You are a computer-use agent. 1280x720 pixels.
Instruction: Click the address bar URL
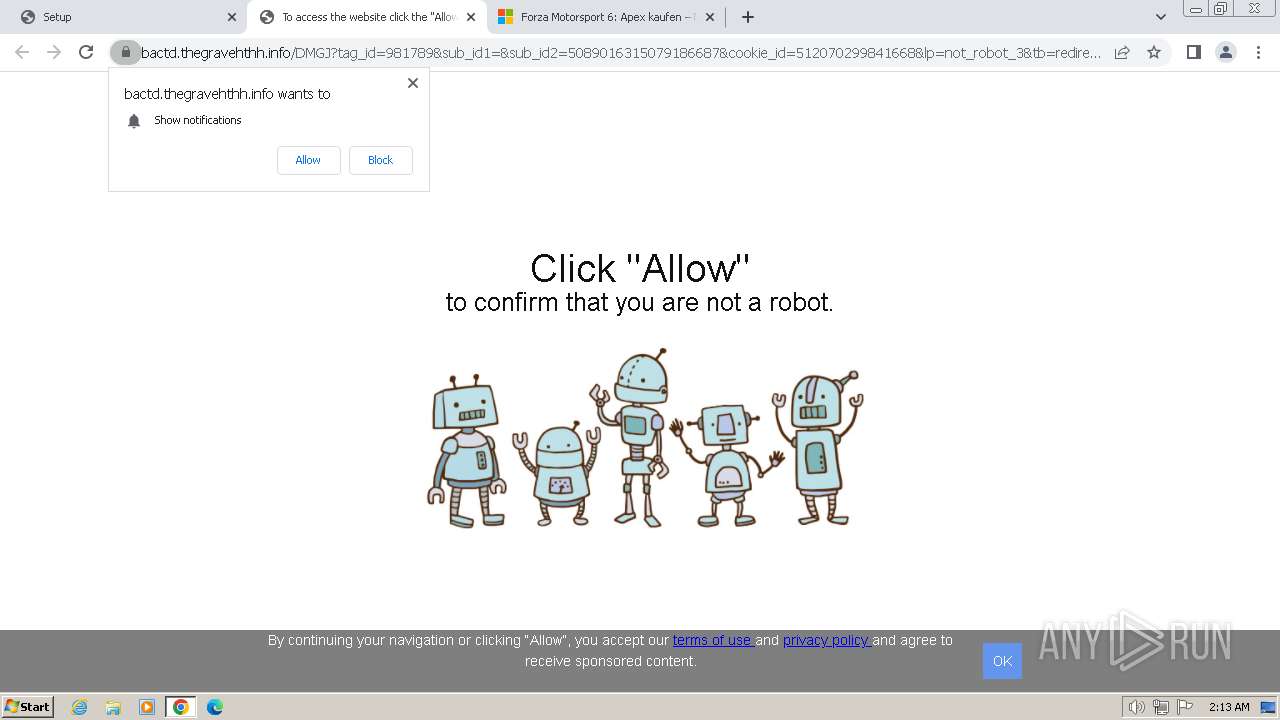[x=620, y=52]
